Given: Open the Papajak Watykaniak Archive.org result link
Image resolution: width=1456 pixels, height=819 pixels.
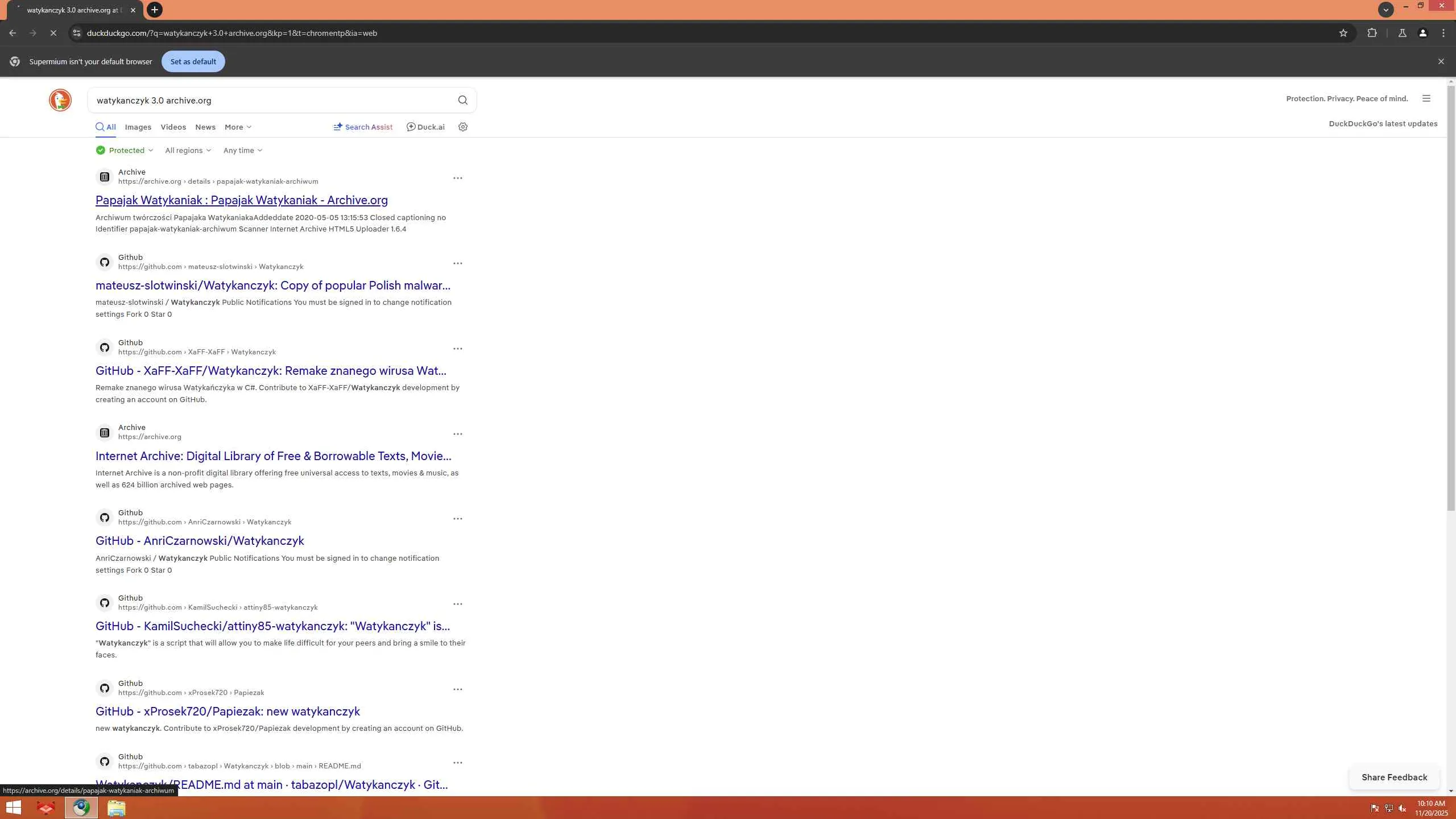Looking at the screenshot, I should [241, 200].
